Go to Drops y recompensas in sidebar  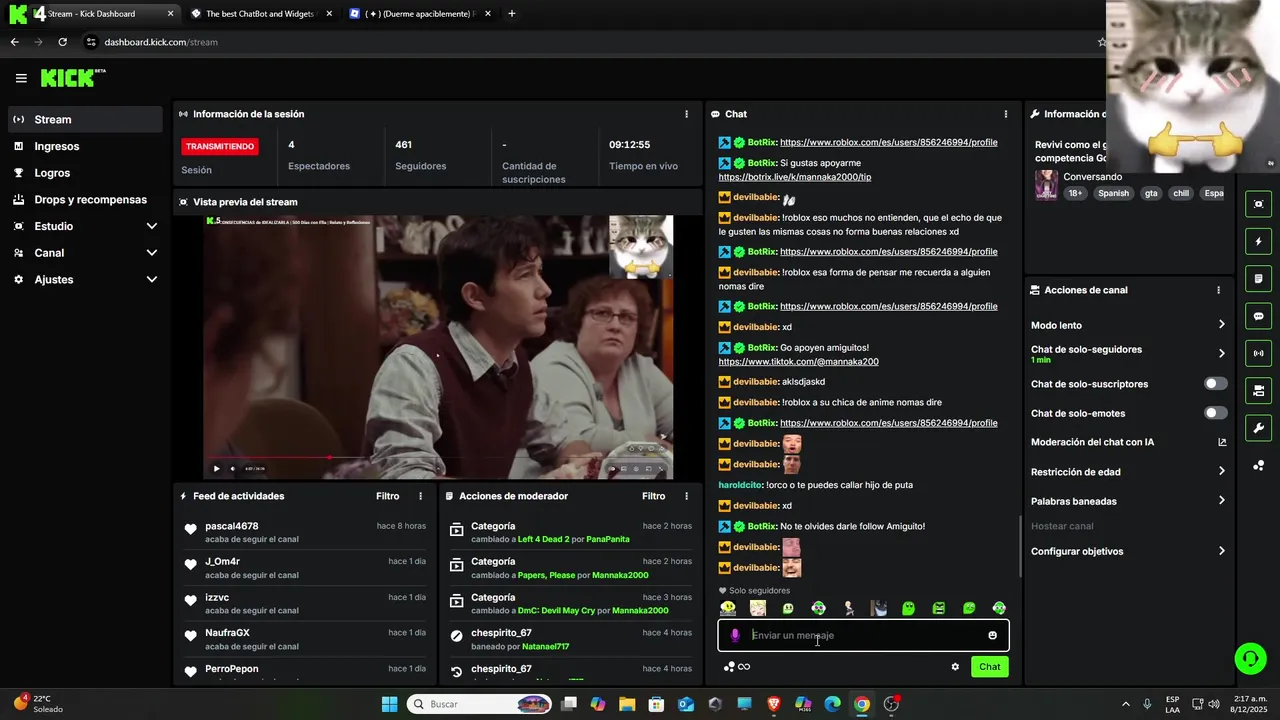85,199
